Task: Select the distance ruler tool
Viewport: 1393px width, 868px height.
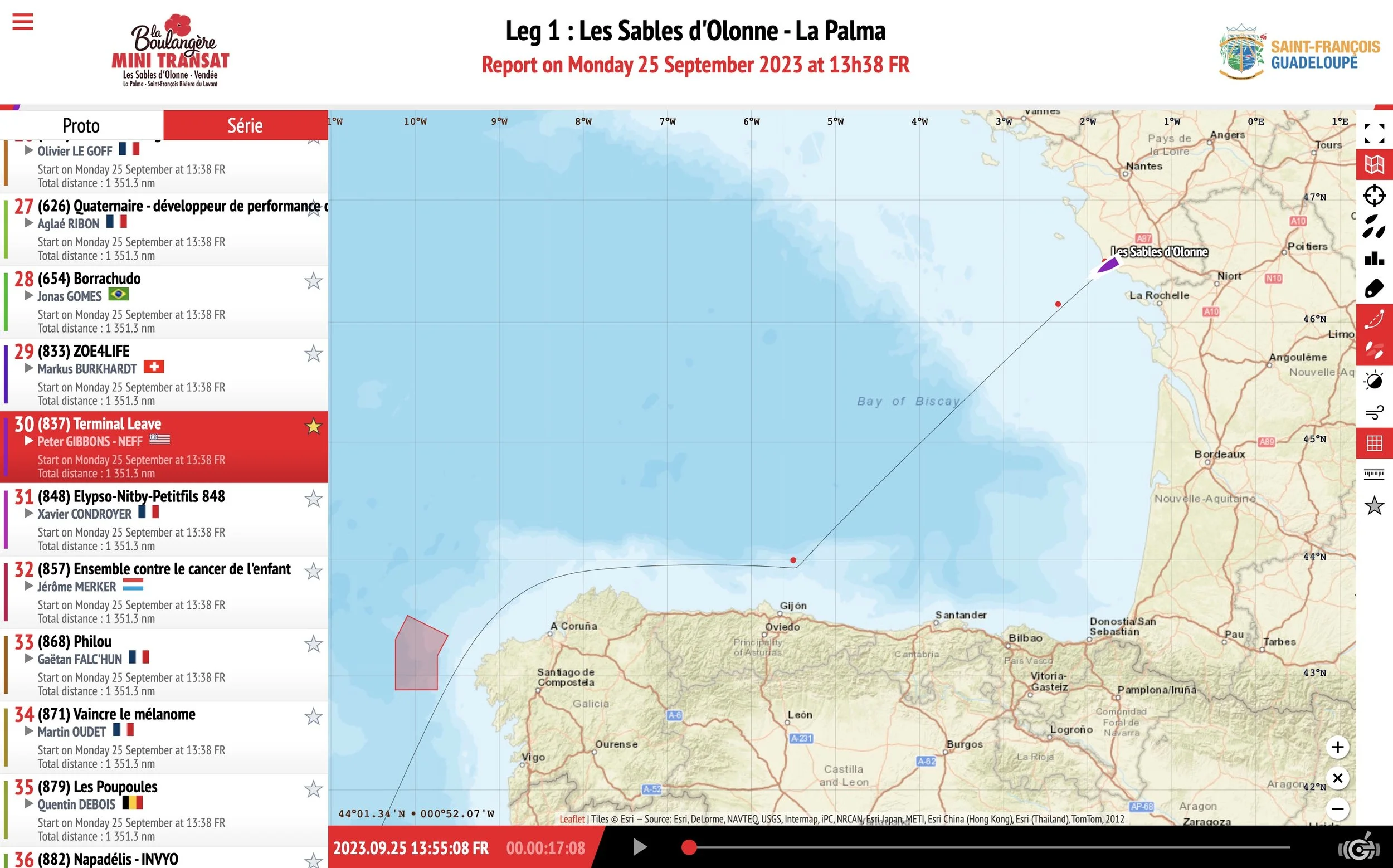Action: (1374, 474)
